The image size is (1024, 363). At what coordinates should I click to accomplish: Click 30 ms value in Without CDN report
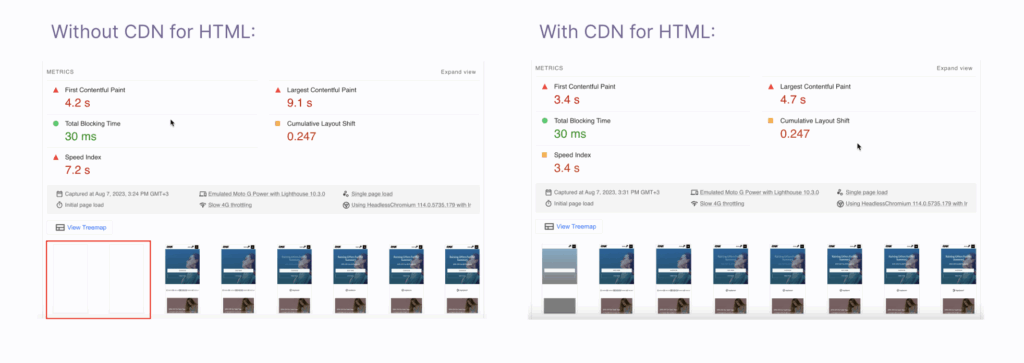[x=81, y=136]
